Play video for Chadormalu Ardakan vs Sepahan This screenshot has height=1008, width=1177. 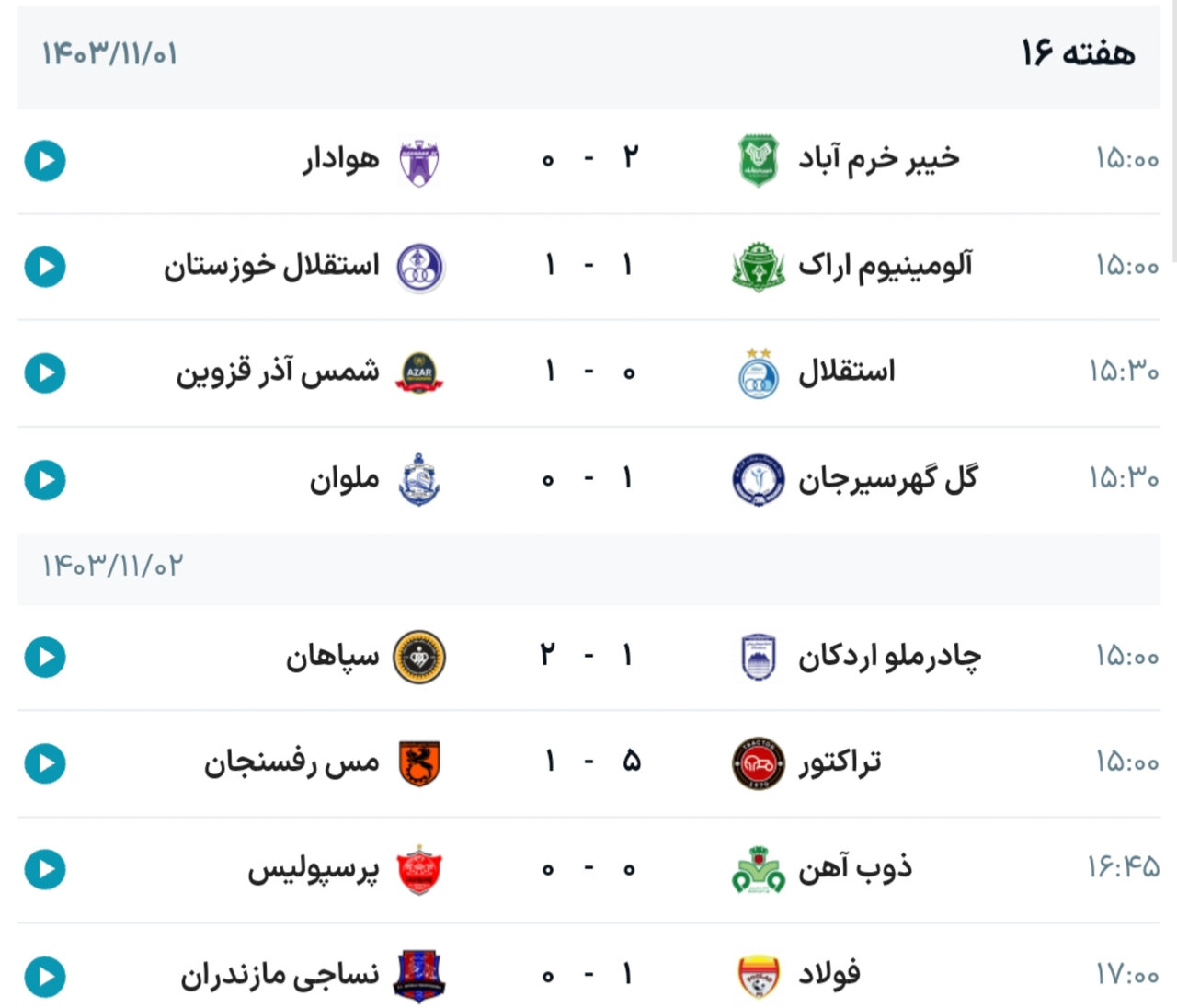pyautogui.click(x=45, y=658)
